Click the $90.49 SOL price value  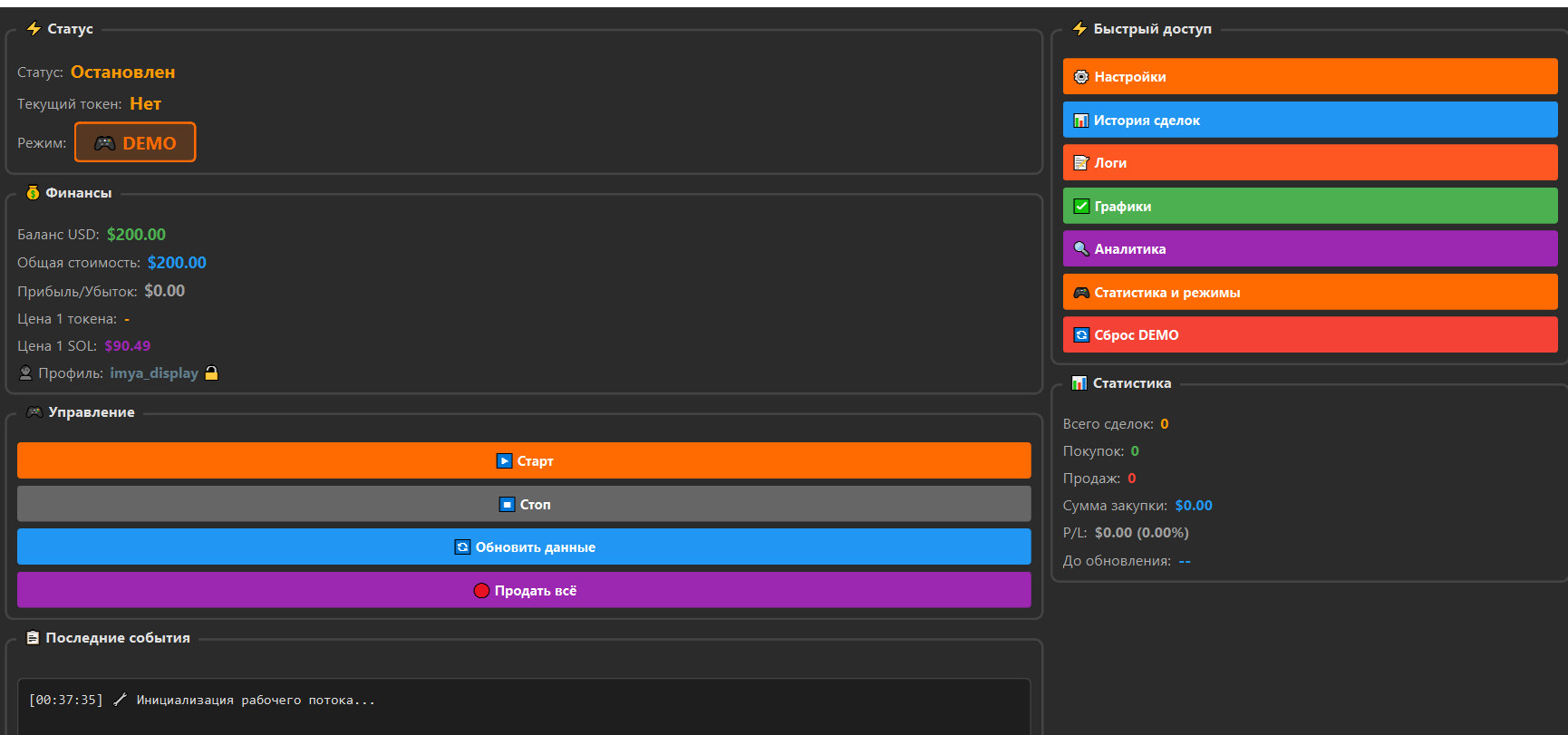[128, 346]
